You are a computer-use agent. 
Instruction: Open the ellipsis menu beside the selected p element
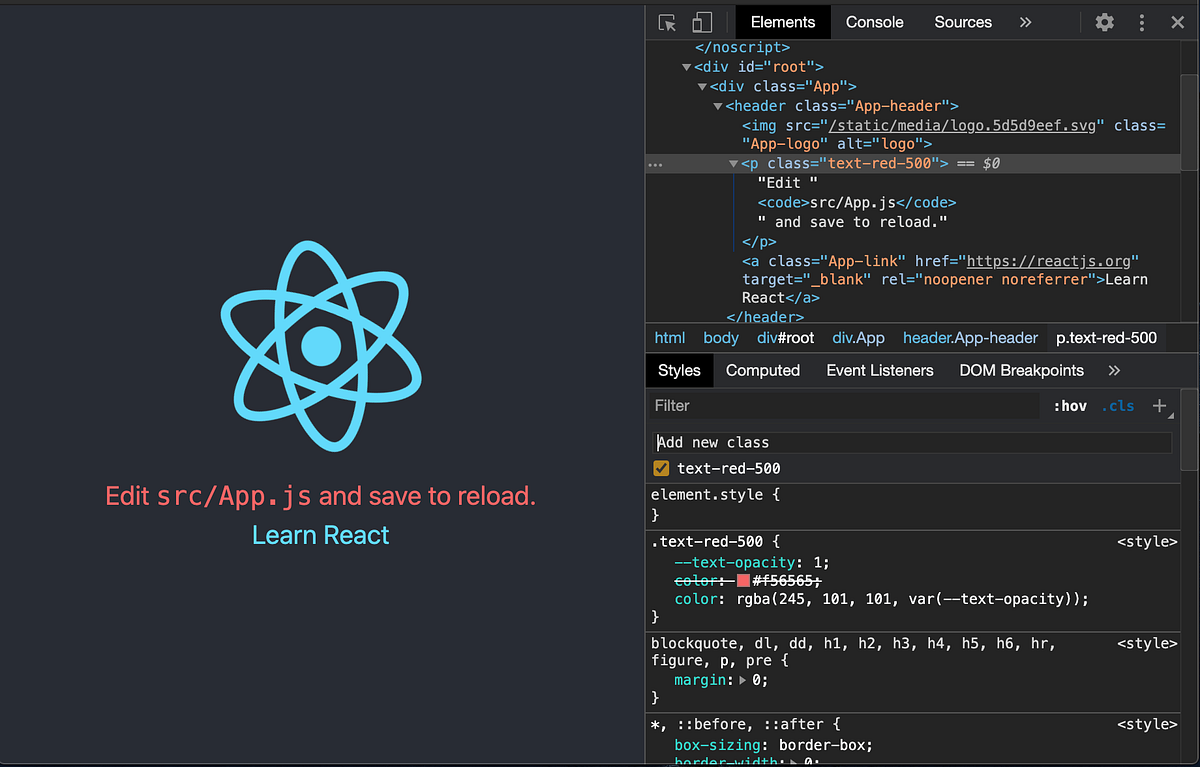(x=655, y=163)
